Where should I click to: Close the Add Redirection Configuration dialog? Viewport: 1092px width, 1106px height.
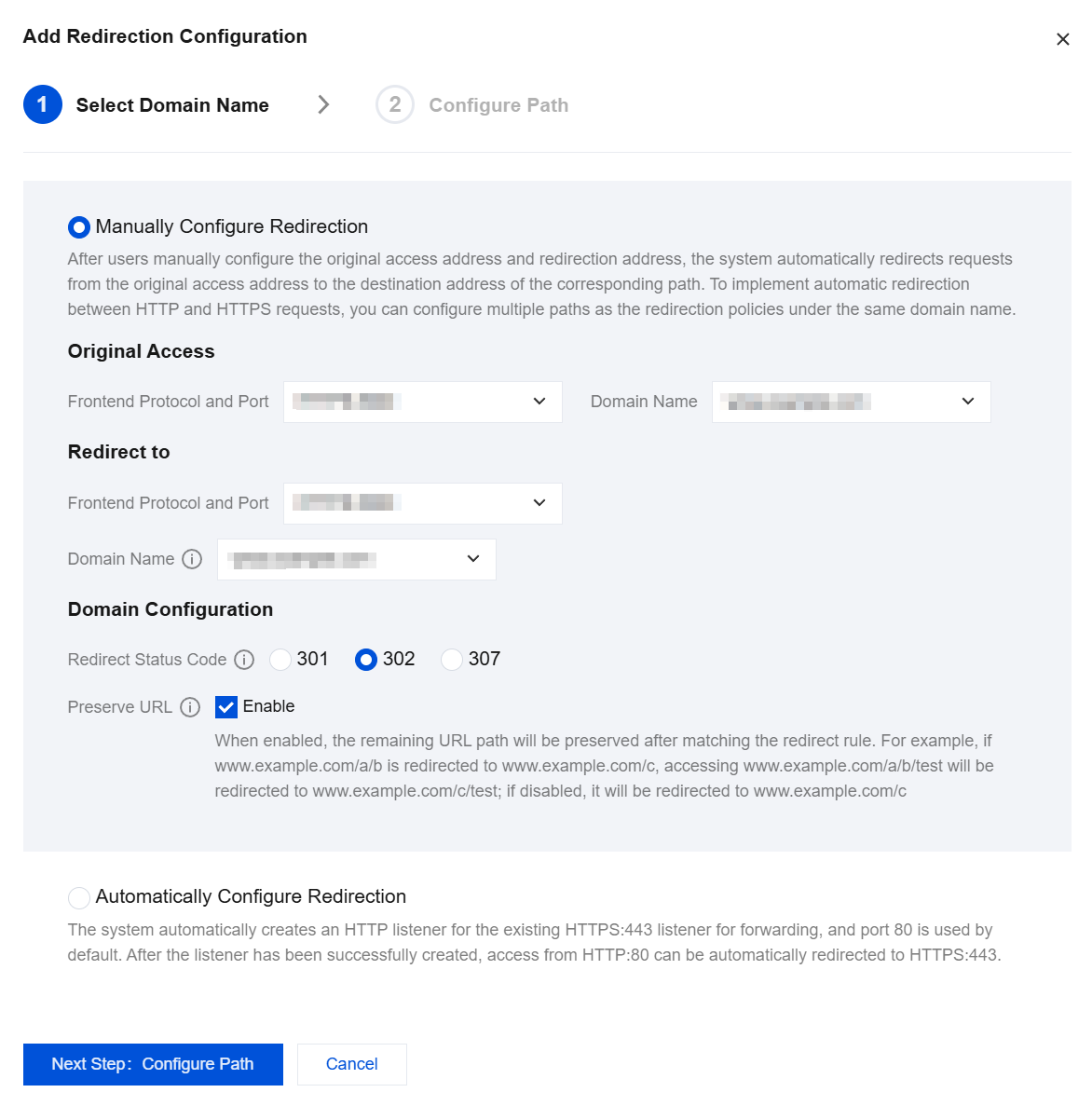pyautogui.click(x=1062, y=39)
